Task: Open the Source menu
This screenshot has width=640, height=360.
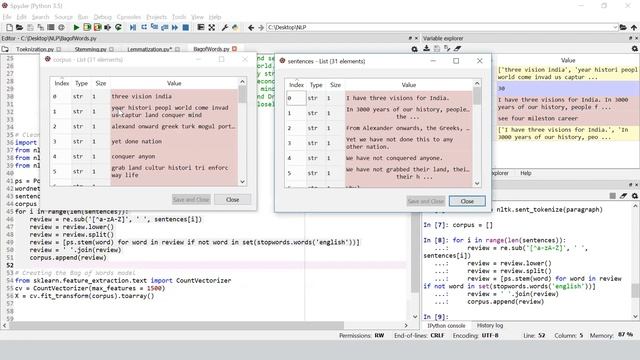Action: 63,17
